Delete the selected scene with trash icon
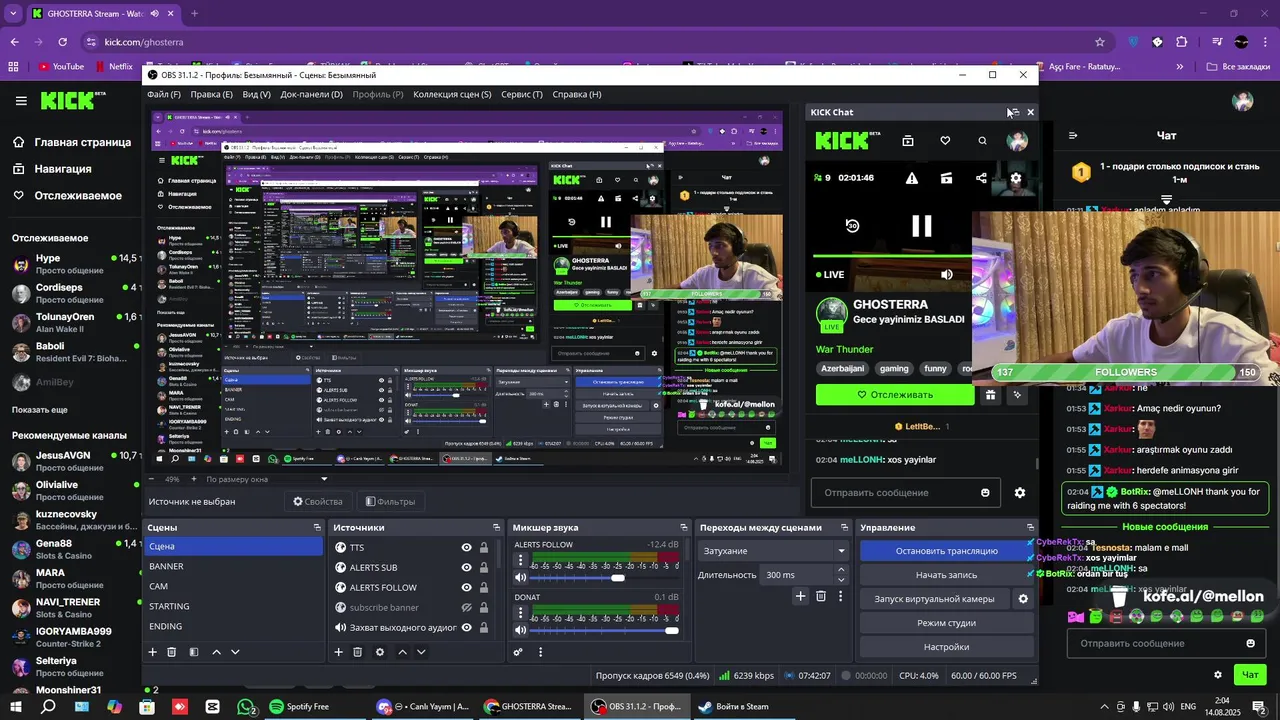 click(x=172, y=652)
